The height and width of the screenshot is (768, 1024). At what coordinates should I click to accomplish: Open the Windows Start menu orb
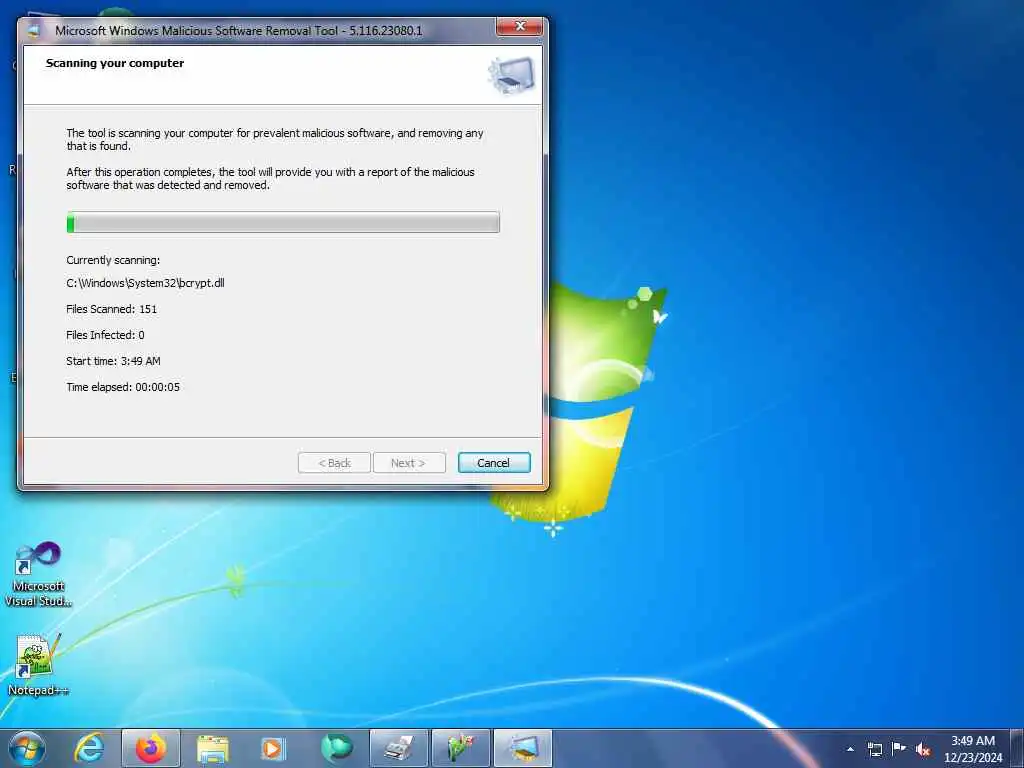click(27, 748)
